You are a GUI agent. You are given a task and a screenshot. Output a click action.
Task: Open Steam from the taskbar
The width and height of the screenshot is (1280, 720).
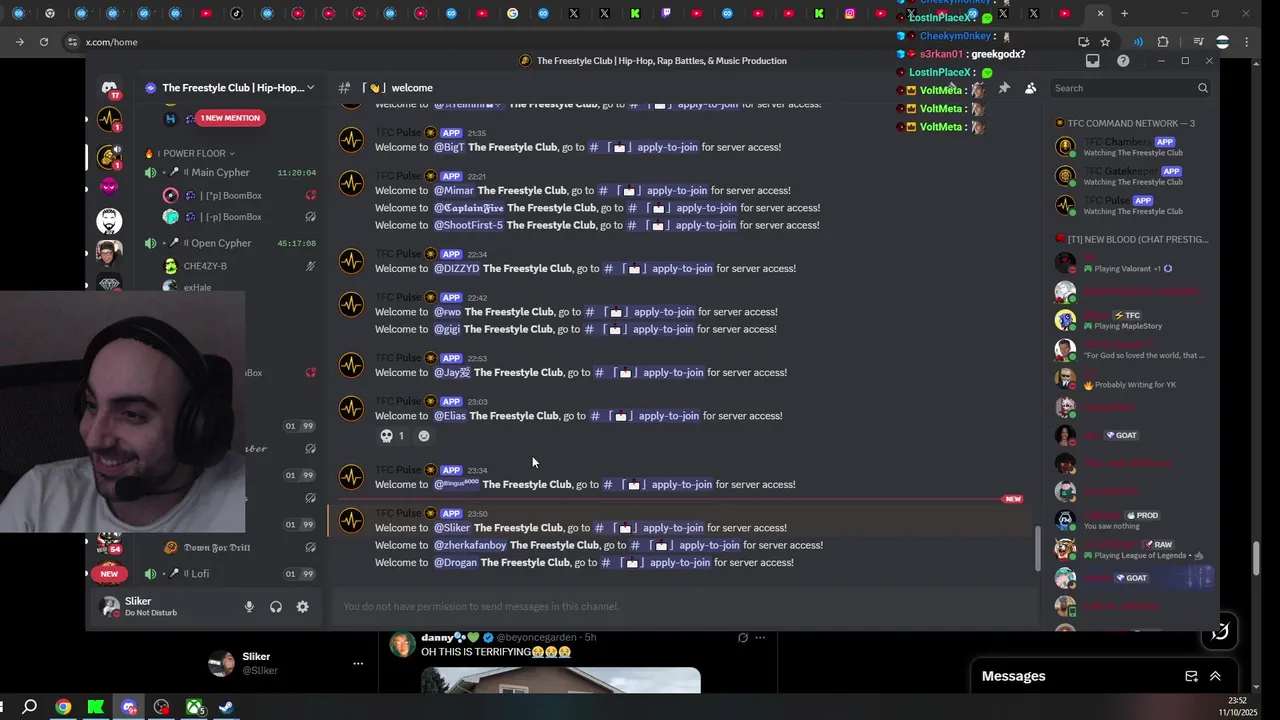[227, 707]
